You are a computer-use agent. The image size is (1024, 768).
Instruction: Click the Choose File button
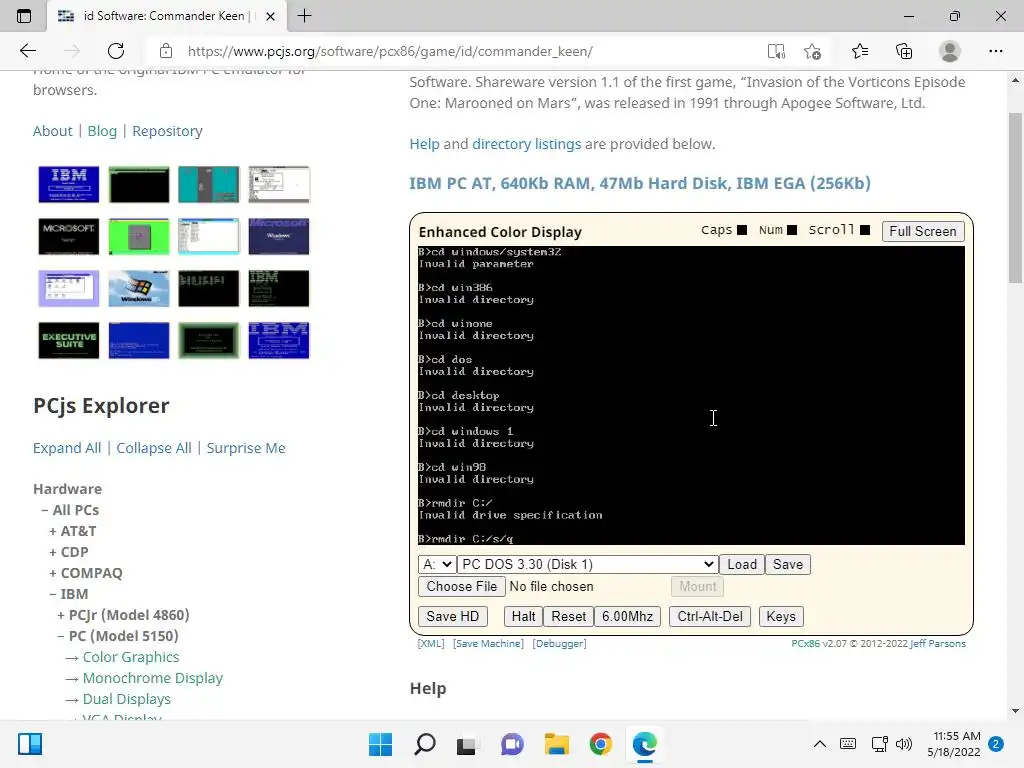pyautogui.click(x=462, y=586)
